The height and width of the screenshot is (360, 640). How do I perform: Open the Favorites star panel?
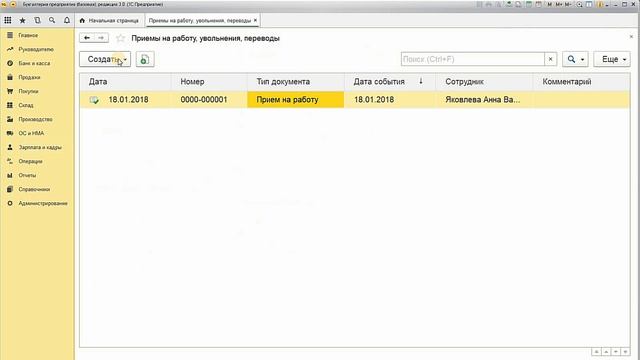click(22, 20)
